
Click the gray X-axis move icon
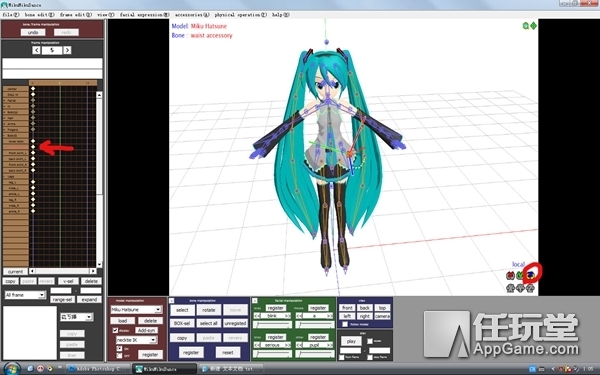click(510, 288)
